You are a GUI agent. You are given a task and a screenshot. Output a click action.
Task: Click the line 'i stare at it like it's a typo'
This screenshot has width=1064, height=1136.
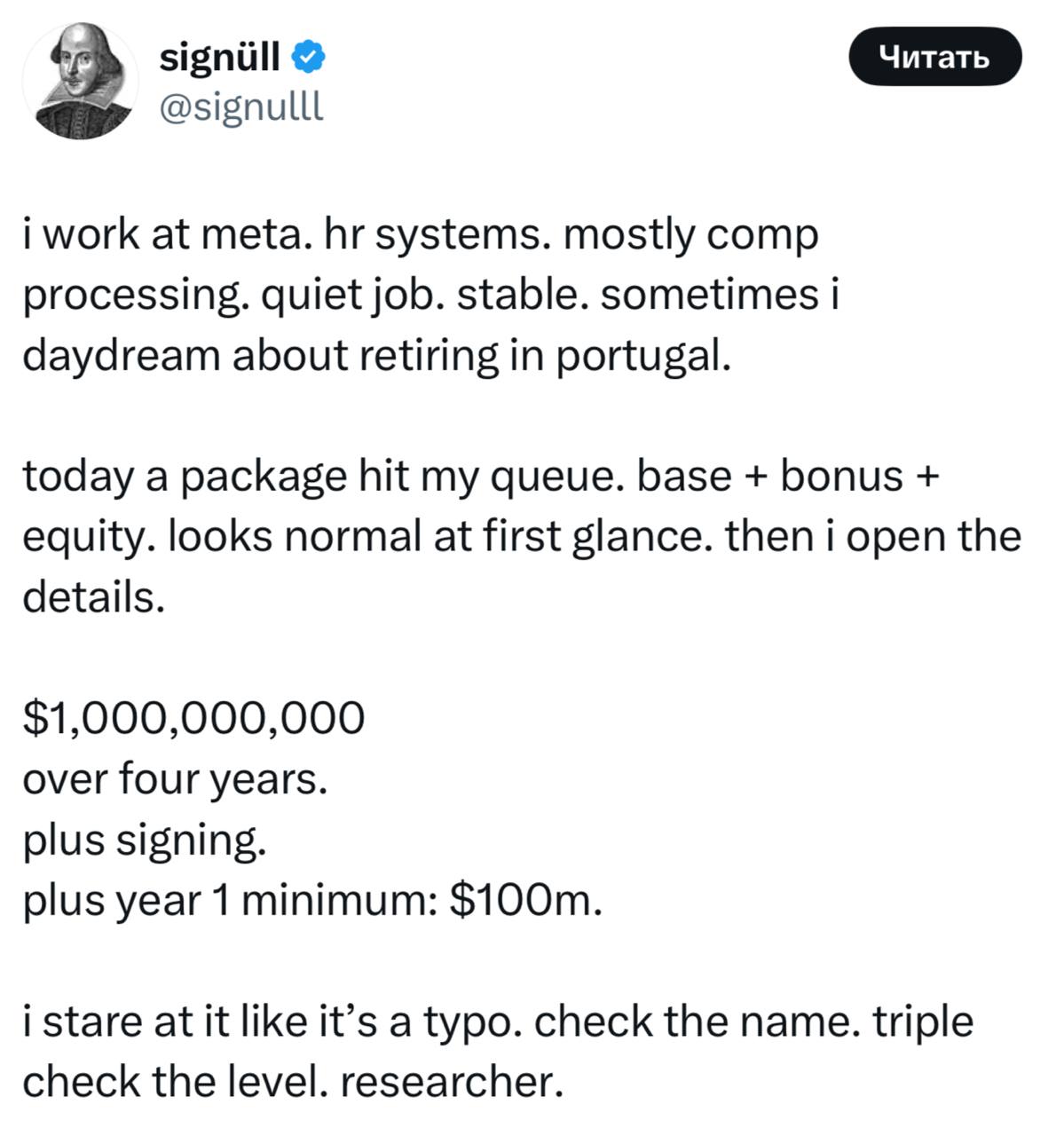498,1022
